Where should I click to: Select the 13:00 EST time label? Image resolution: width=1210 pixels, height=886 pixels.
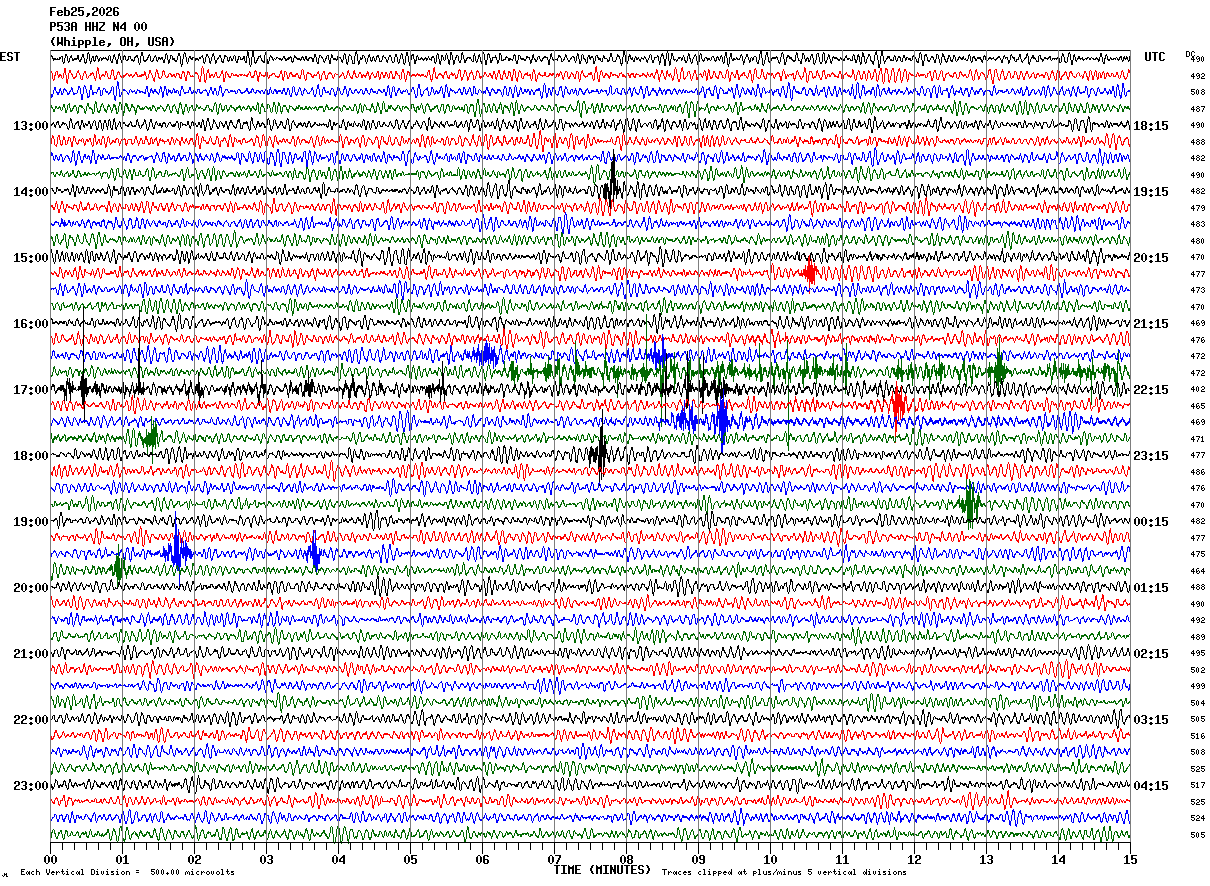coord(31,125)
